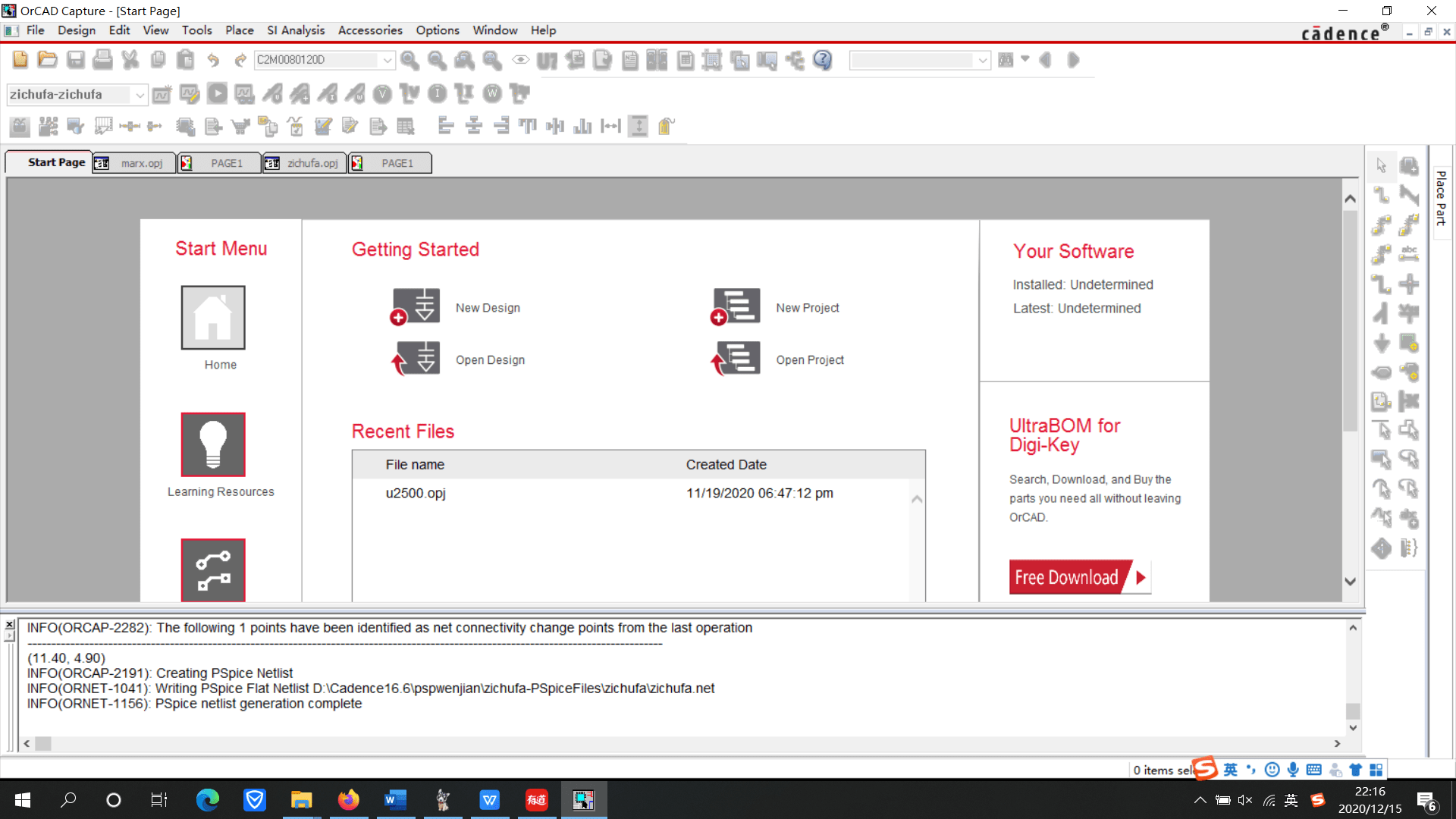Image resolution: width=1456 pixels, height=819 pixels.
Task: Open the empty search combo box dropdown
Action: click(x=983, y=60)
